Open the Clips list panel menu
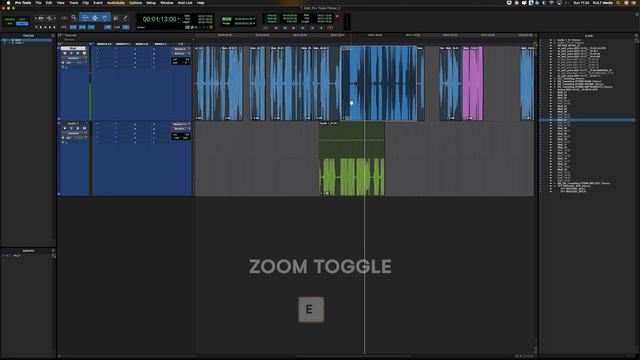This screenshot has height=360, width=640. click(636, 36)
